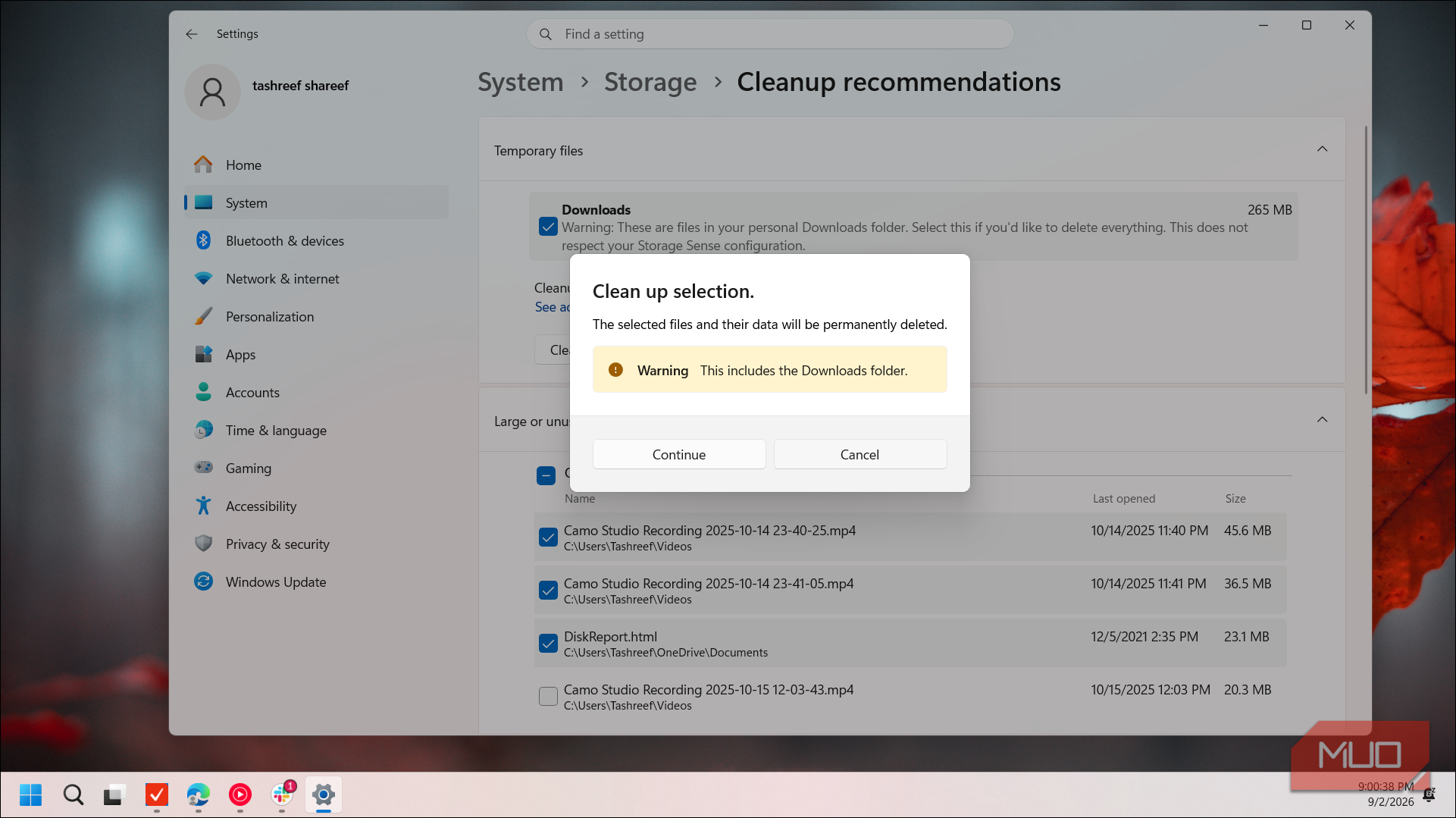This screenshot has width=1456, height=818.
Task: Open the Windows Start menu
Action: pyautogui.click(x=31, y=794)
